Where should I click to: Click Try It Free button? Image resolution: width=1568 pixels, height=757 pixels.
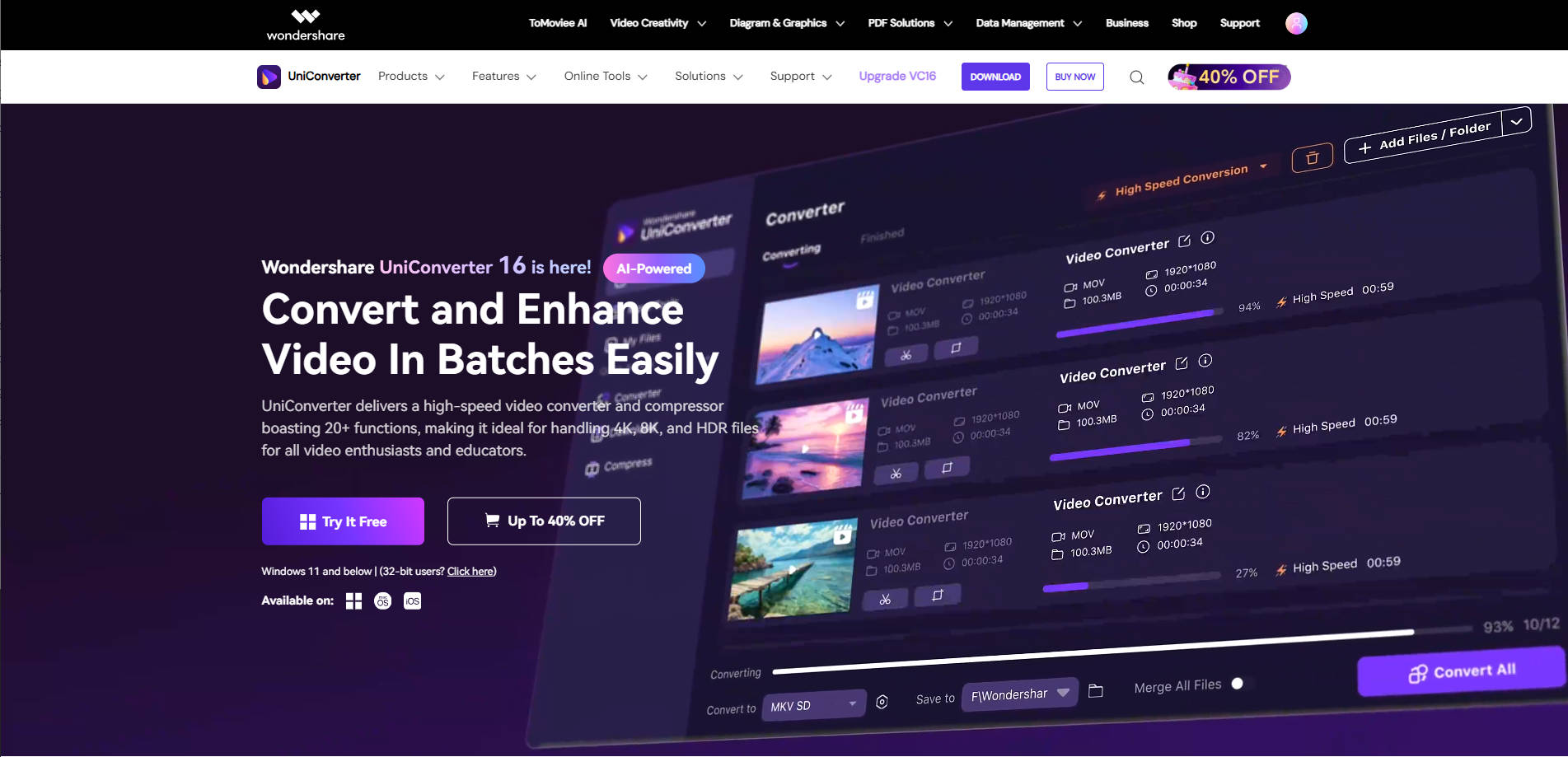pos(343,521)
